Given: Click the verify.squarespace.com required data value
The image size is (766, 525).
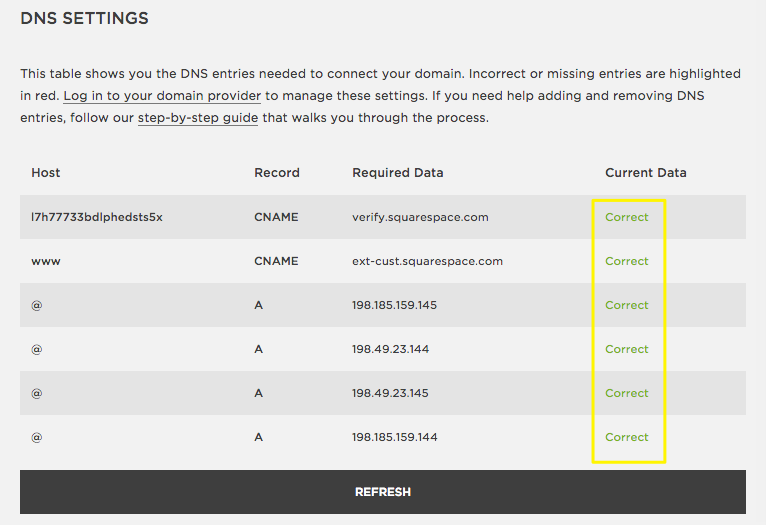Looking at the screenshot, I should (x=420, y=217).
